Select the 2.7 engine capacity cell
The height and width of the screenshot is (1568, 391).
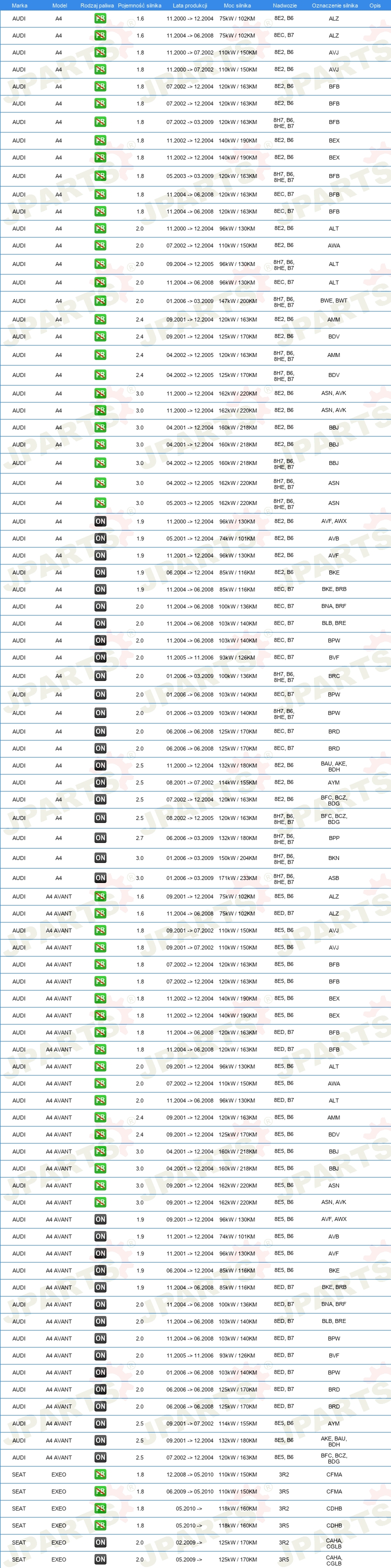coord(139,838)
